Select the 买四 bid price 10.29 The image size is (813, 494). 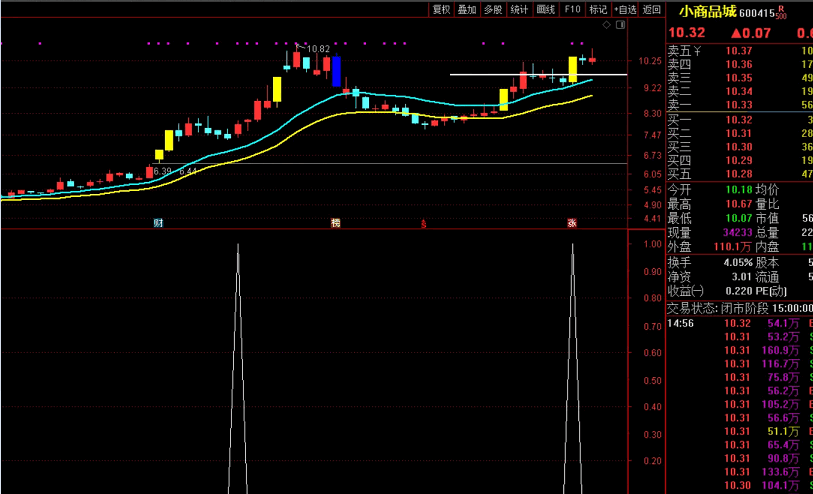pyautogui.click(x=739, y=160)
